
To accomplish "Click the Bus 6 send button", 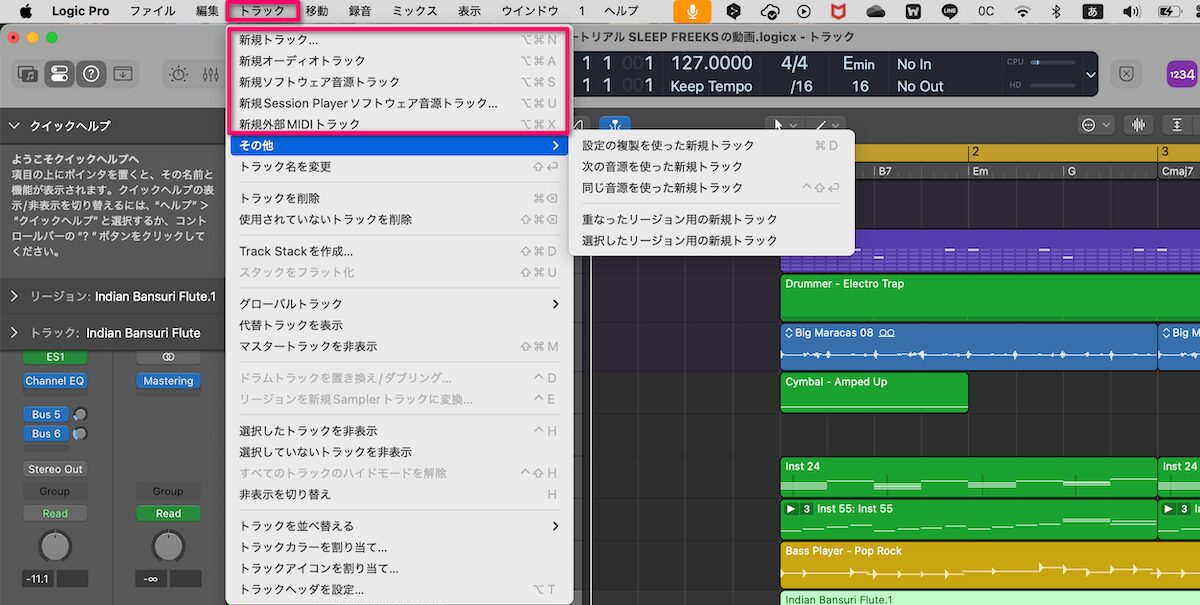I will click(x=46, y=434).
